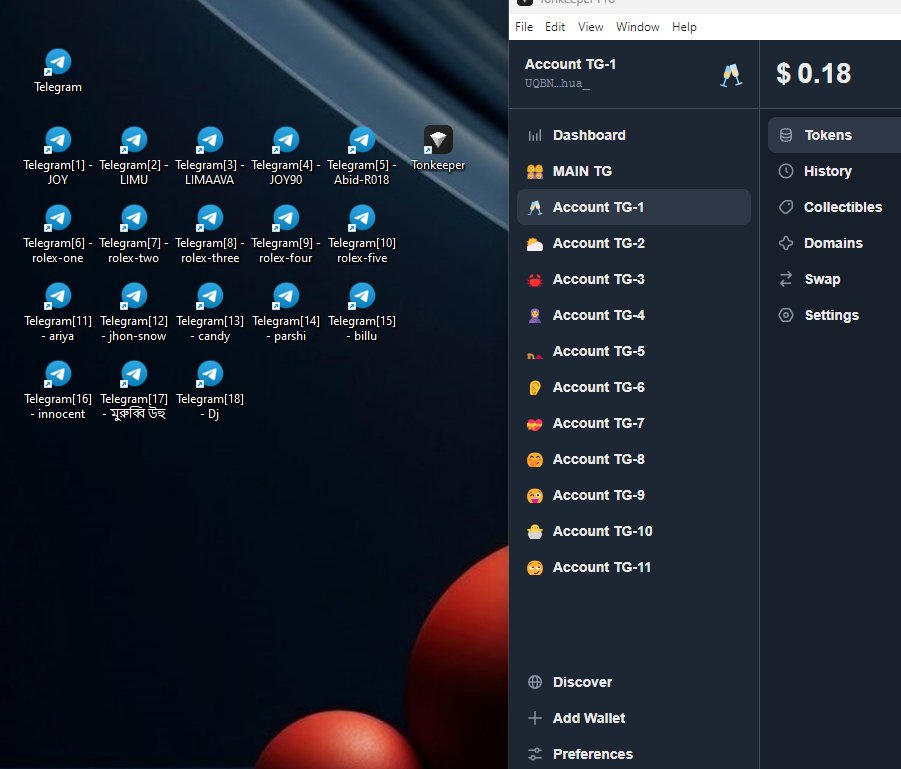Viewport: 901px width, 769px height.
Task: Click the $ 0.18 balance amount
Action: point(813,74)
